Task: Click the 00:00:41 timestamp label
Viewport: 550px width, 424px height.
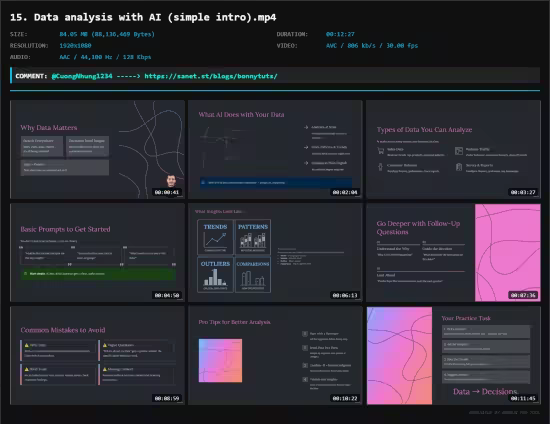Action: (167, 192)
